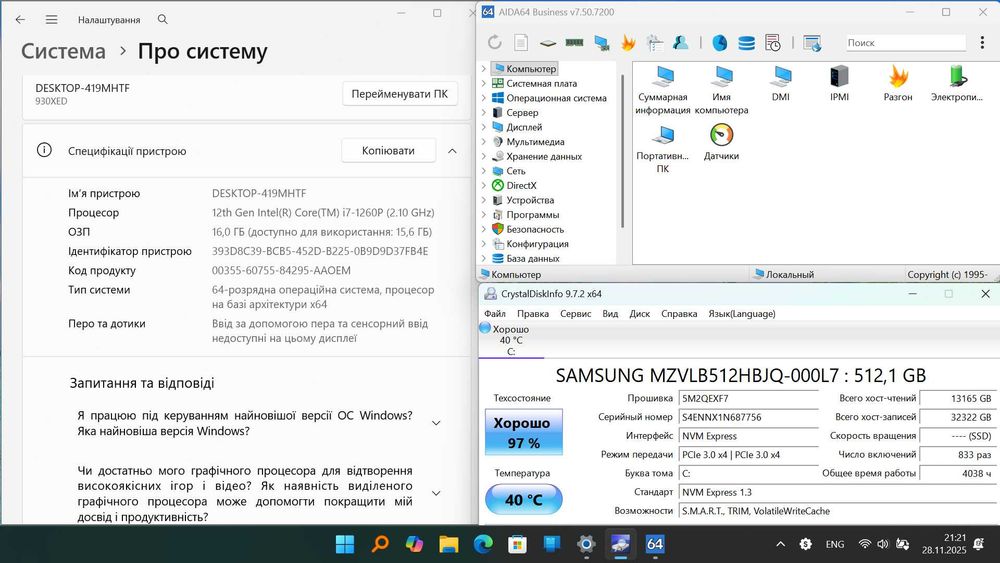
Task: Open the Портативный ПК laptop icon
Action: [x=663, y=149]
